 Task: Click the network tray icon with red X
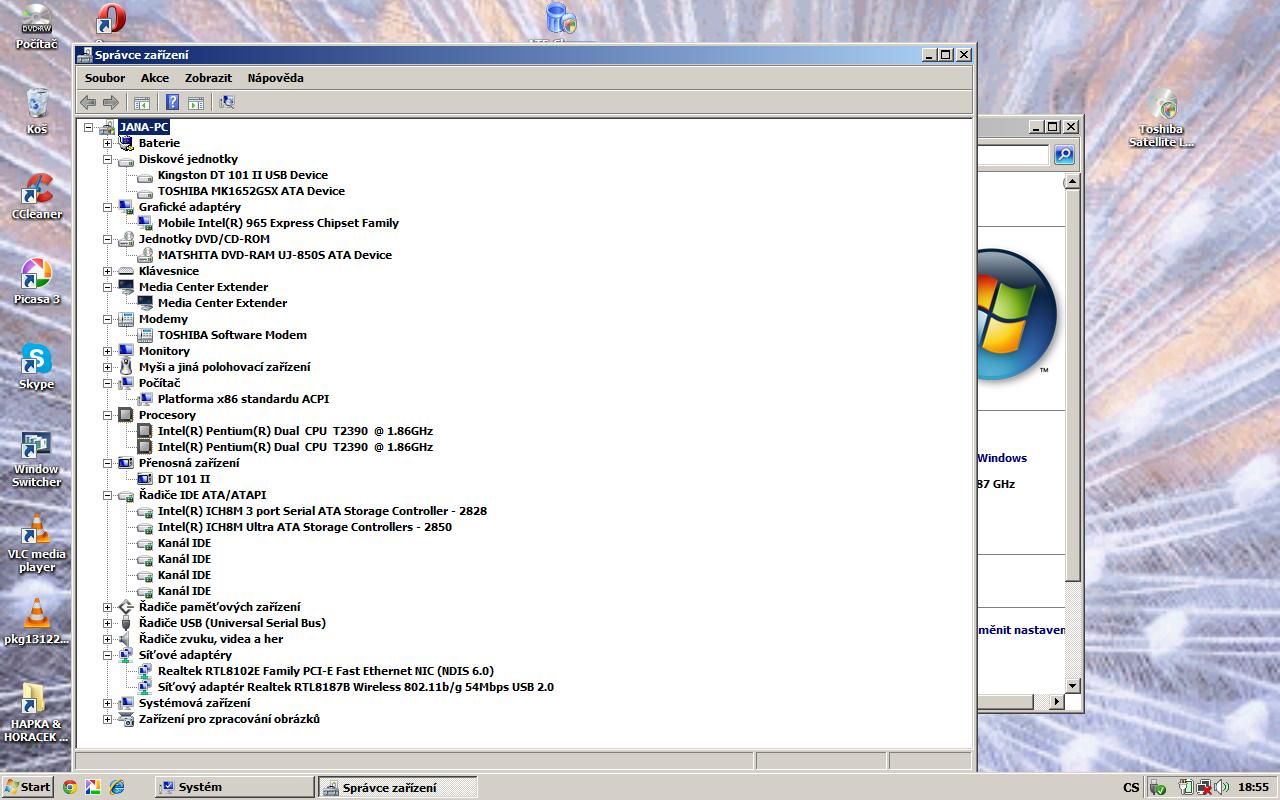coord(1204,787)
